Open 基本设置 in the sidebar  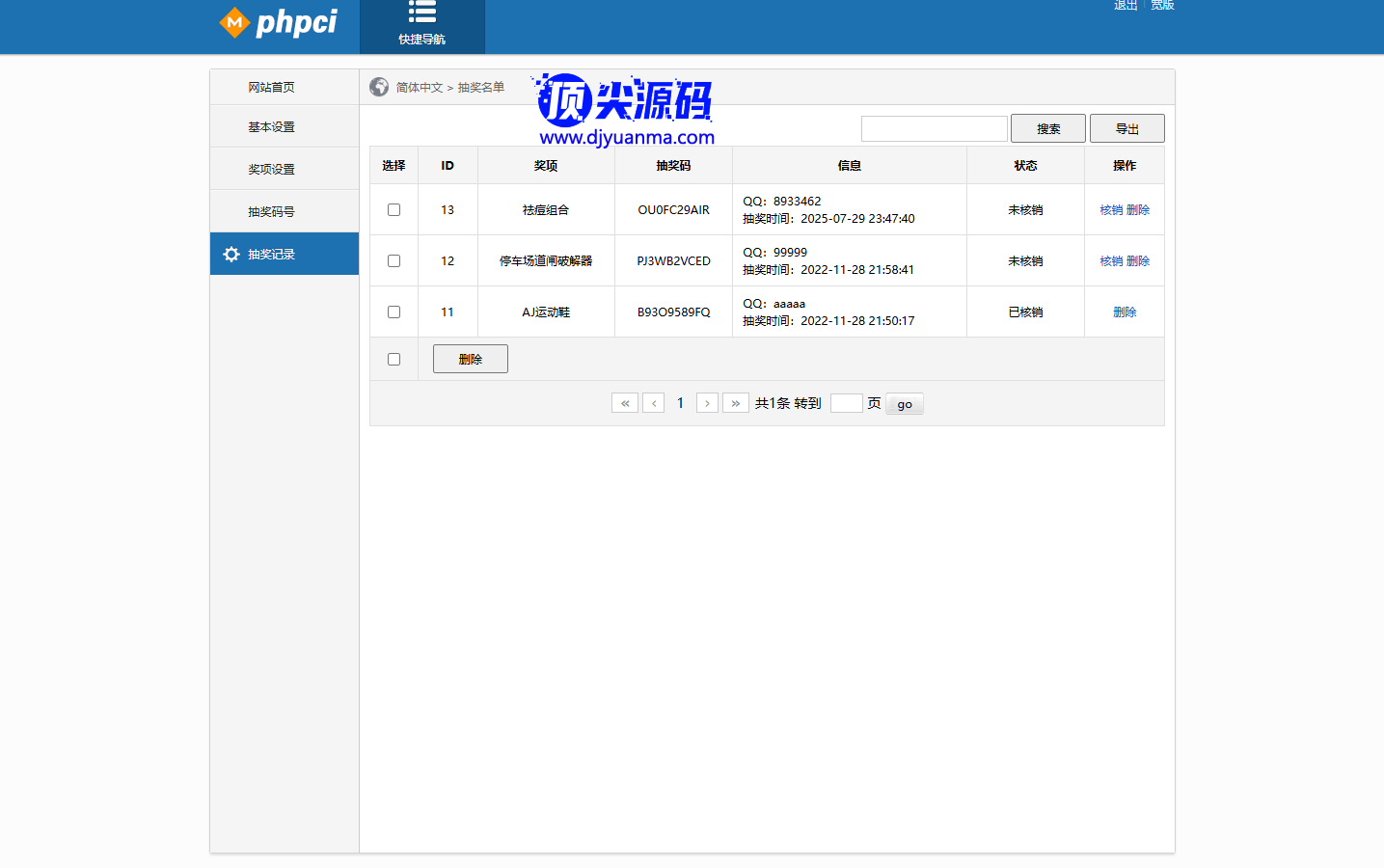(x=271, y=127)
